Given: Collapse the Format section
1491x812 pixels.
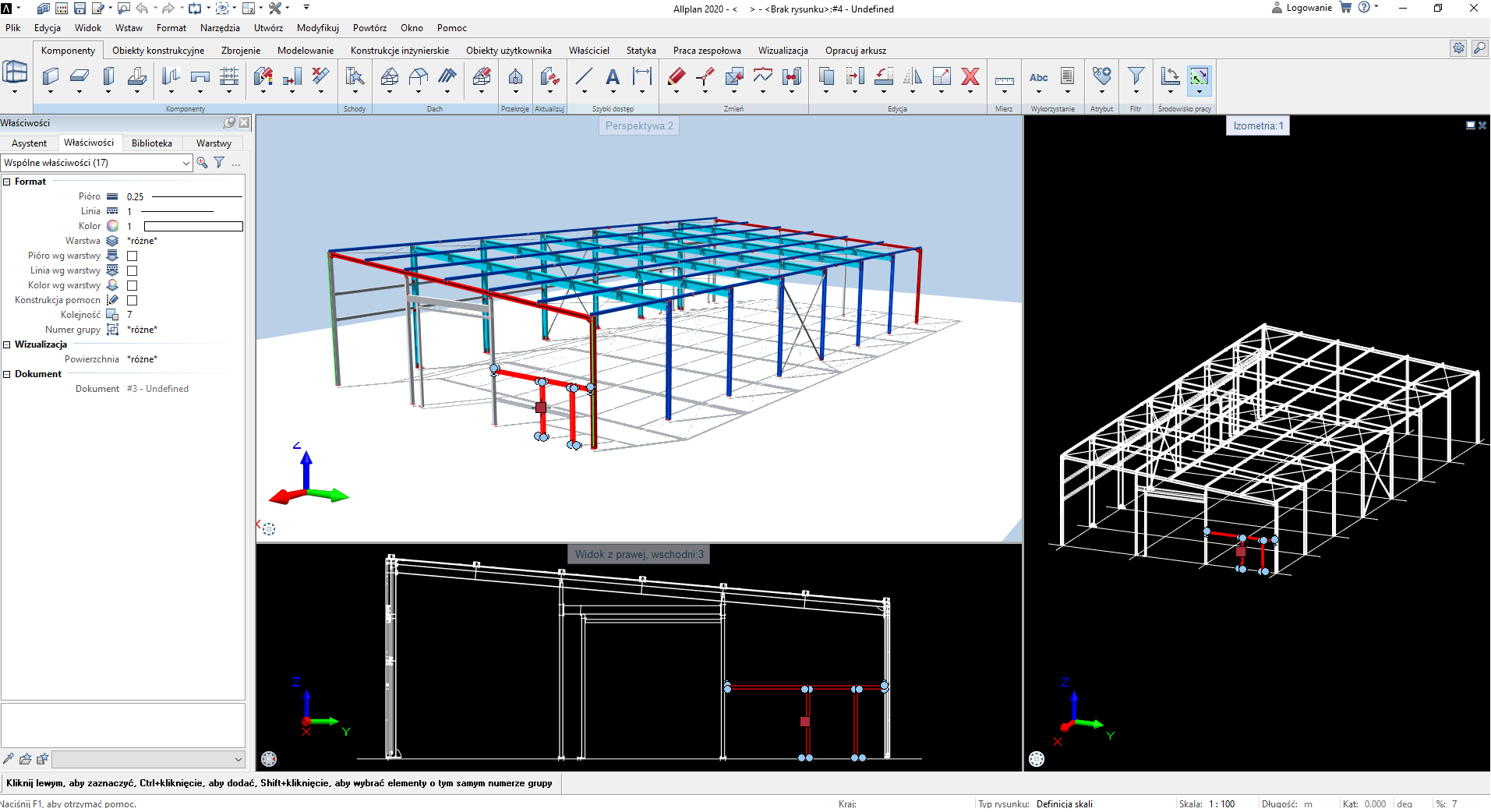Looking at the screenshot, I should 7,182.
